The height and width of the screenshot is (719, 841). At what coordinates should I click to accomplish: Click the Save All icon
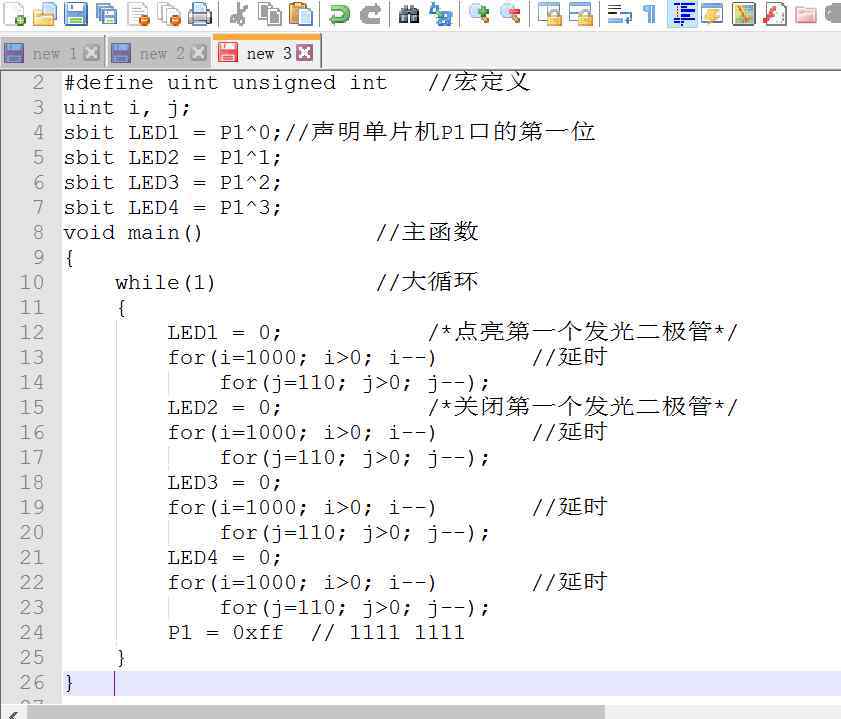click(107, 13)
